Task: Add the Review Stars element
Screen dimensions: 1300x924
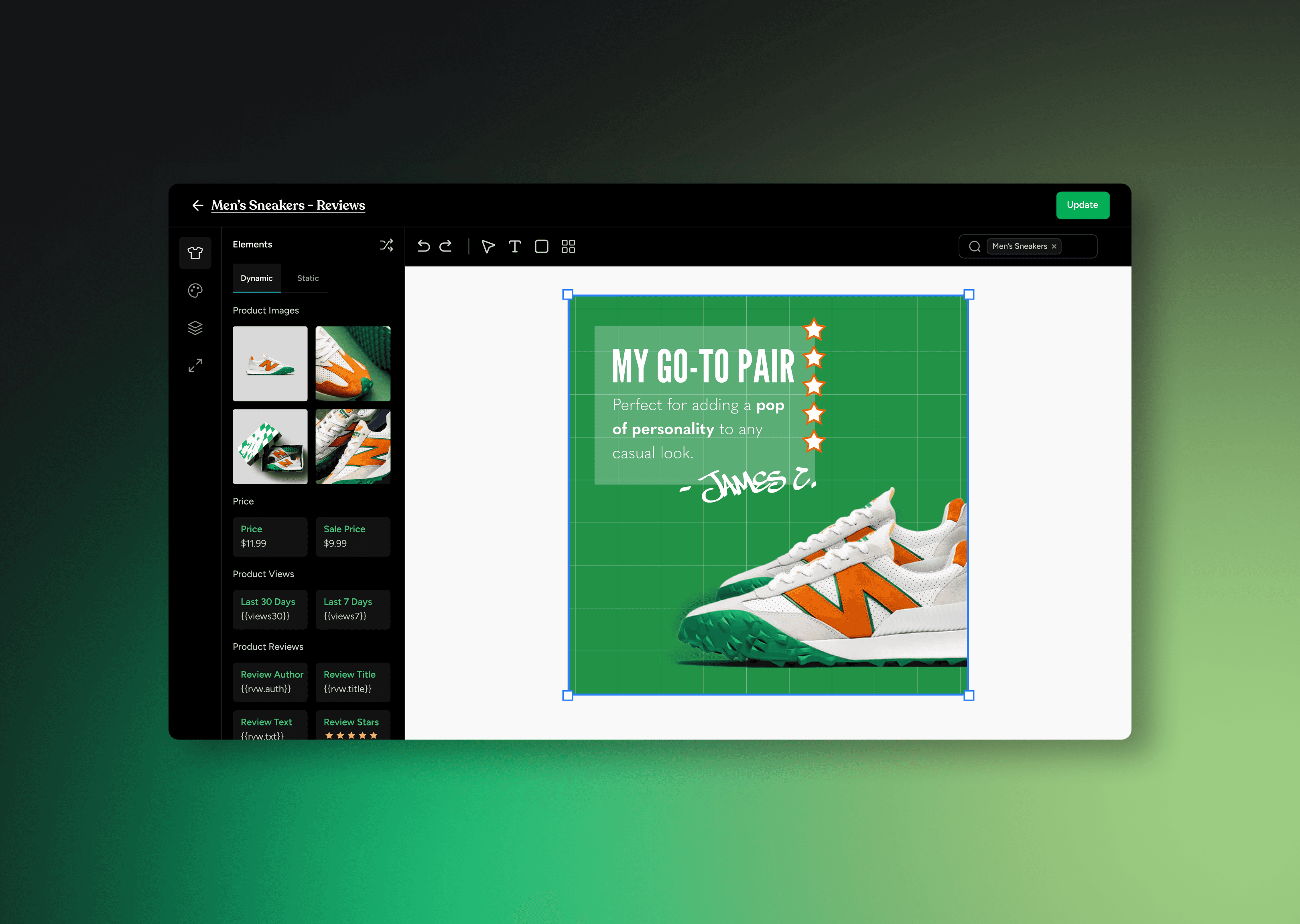Action: pos(353,725)
